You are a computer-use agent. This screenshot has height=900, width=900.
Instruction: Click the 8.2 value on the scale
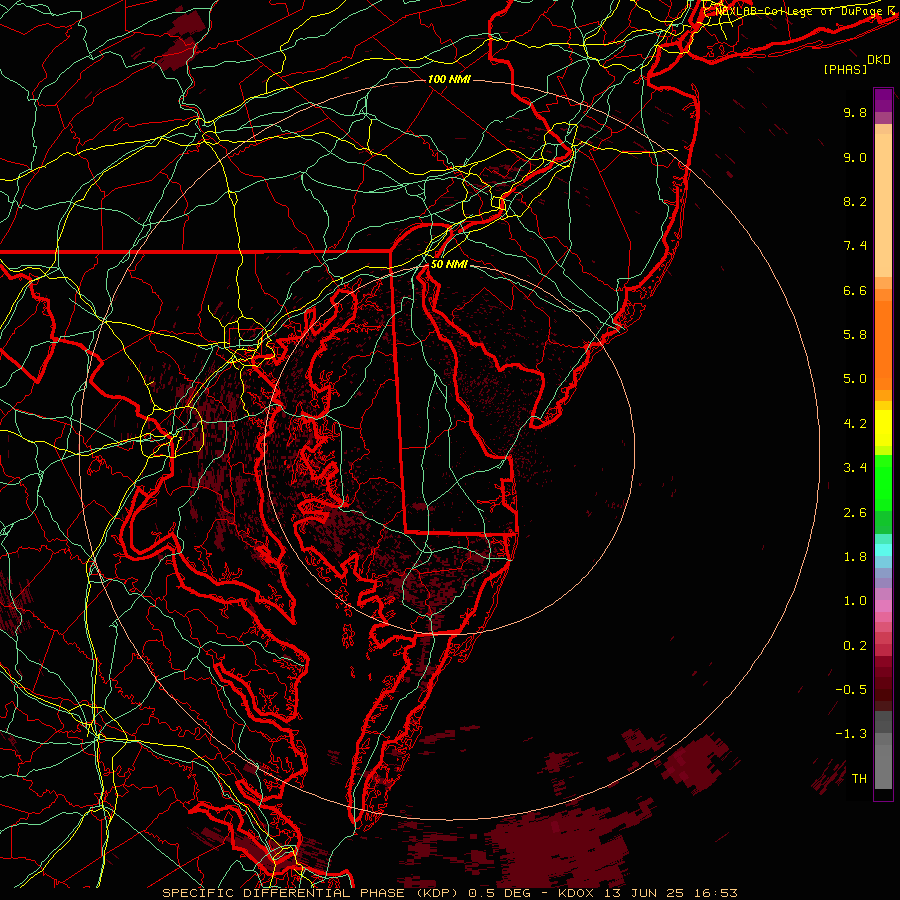click(x=855, y=201)
